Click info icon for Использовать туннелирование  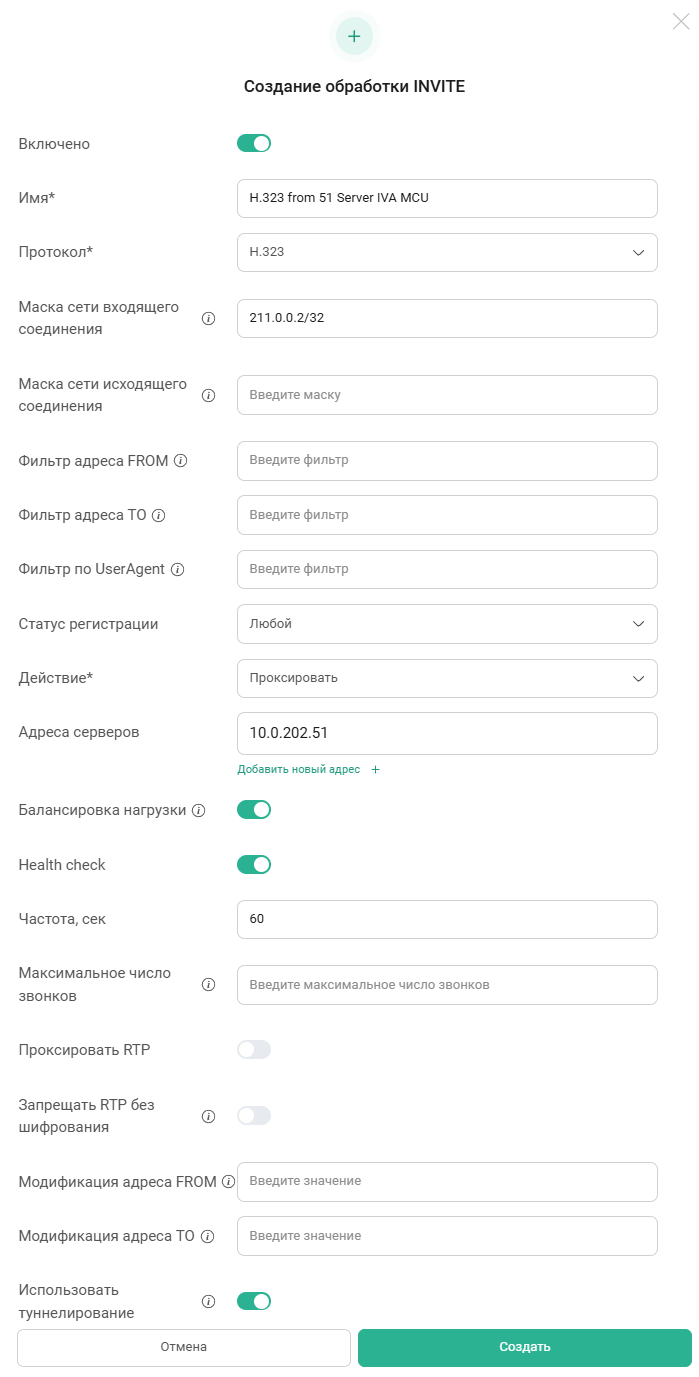click(209, 1301)
